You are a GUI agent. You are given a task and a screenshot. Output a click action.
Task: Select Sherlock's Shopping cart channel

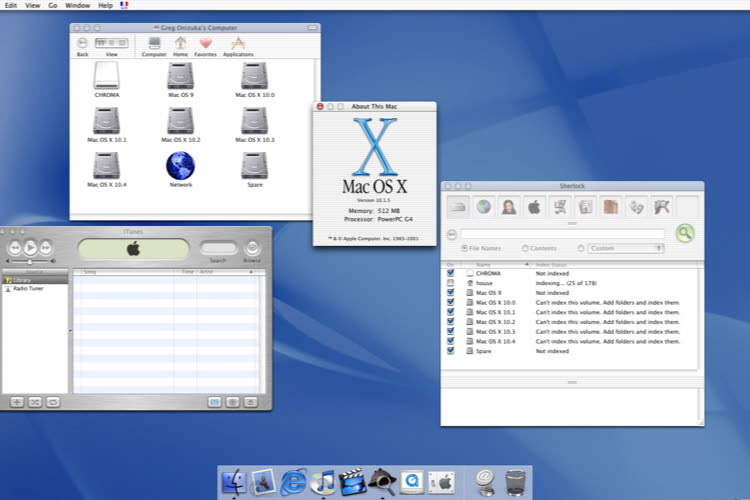click(x=561, y=207)
